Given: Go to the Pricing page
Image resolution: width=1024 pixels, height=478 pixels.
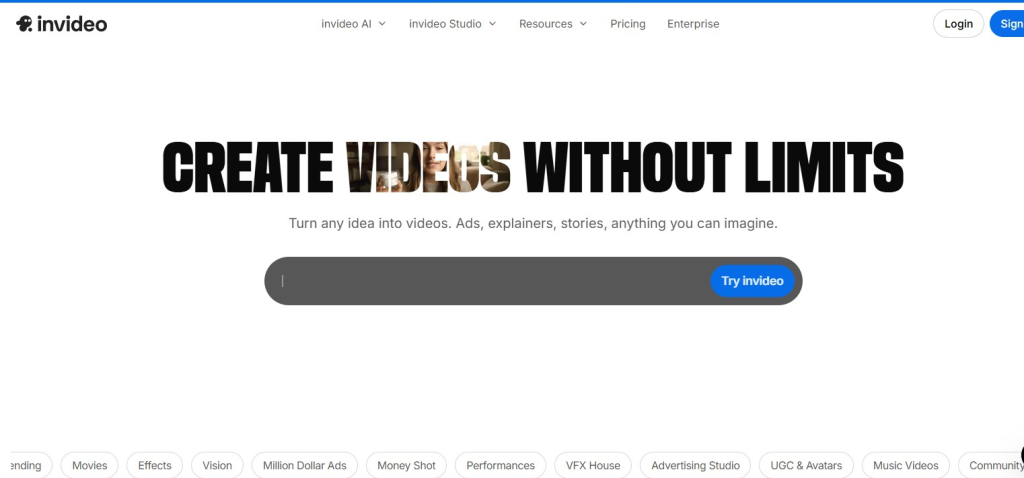Looking at the screenshot, I should 628,24.
